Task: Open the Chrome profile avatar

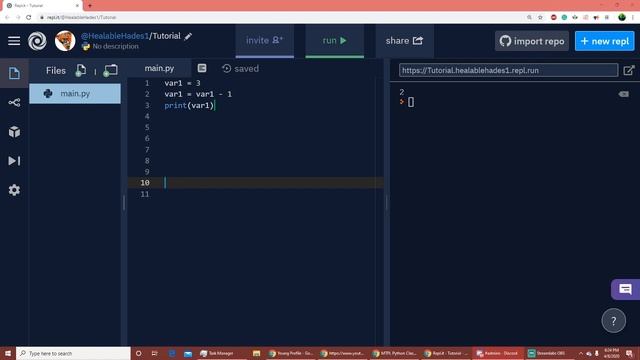Action: point(622,17)
